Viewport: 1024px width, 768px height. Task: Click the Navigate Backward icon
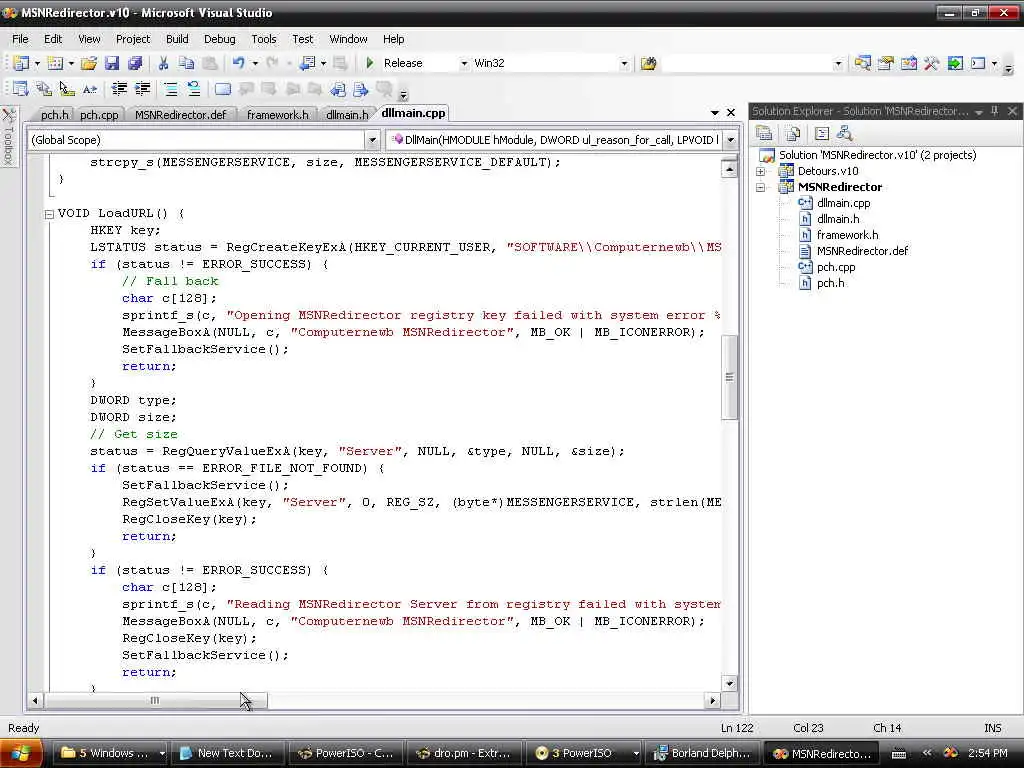(307, 63)
